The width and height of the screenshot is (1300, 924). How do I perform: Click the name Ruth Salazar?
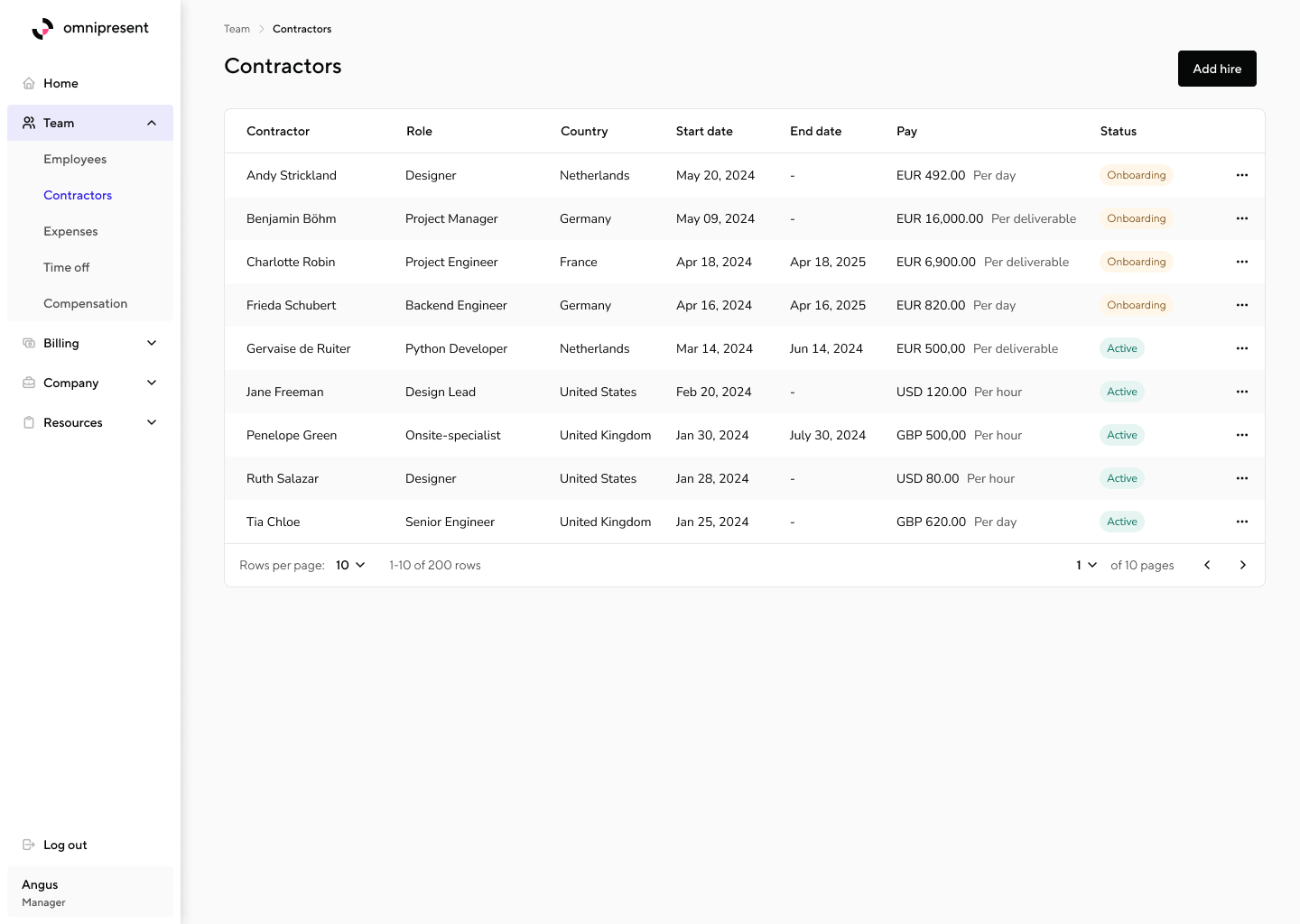(x=283, y=478)
